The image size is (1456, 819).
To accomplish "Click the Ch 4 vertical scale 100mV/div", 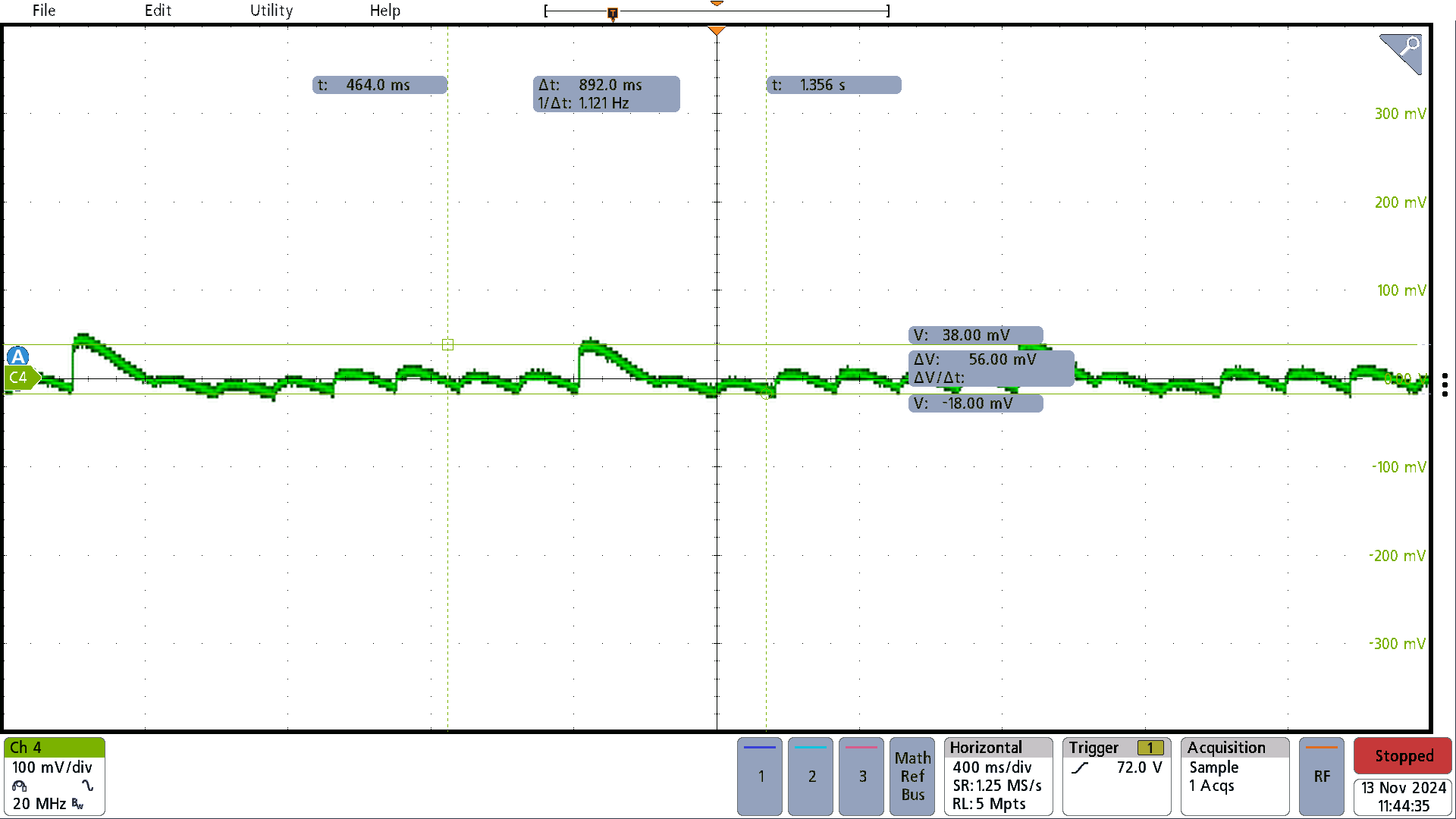I will tap(52, 767).
